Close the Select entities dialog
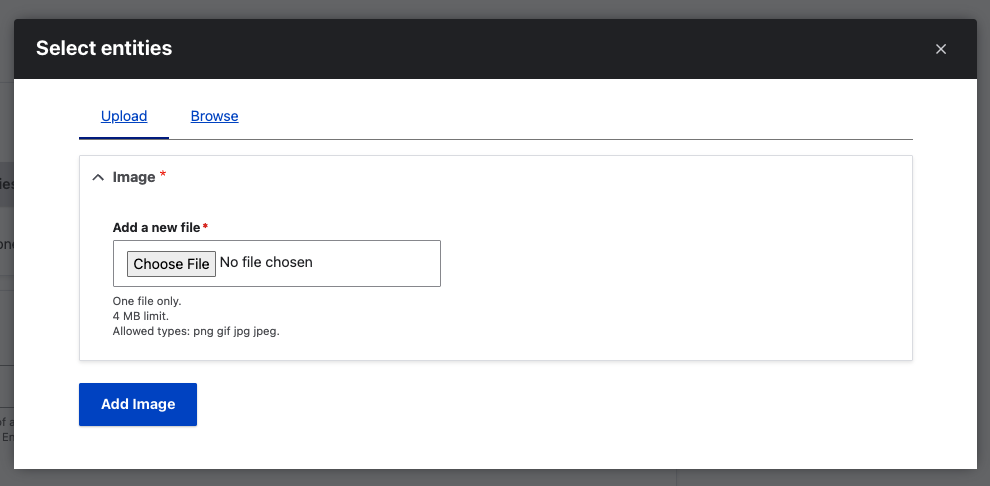The width and height of the screenshot is (990, 486). tap(941, 49)
